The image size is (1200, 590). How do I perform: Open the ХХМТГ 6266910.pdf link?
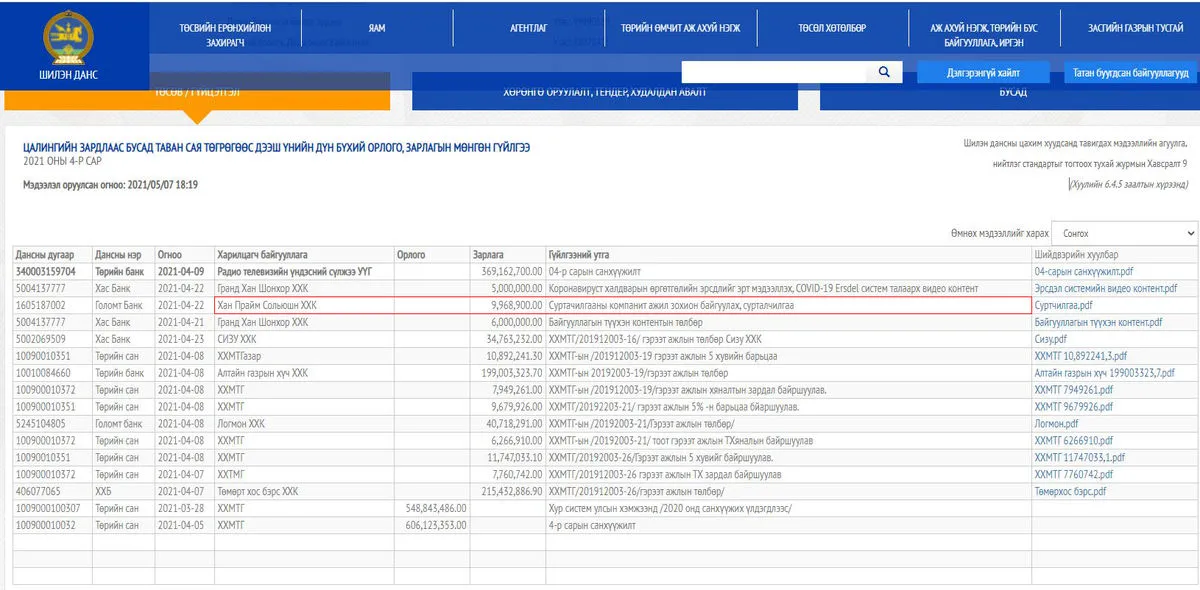point(1075,441)
